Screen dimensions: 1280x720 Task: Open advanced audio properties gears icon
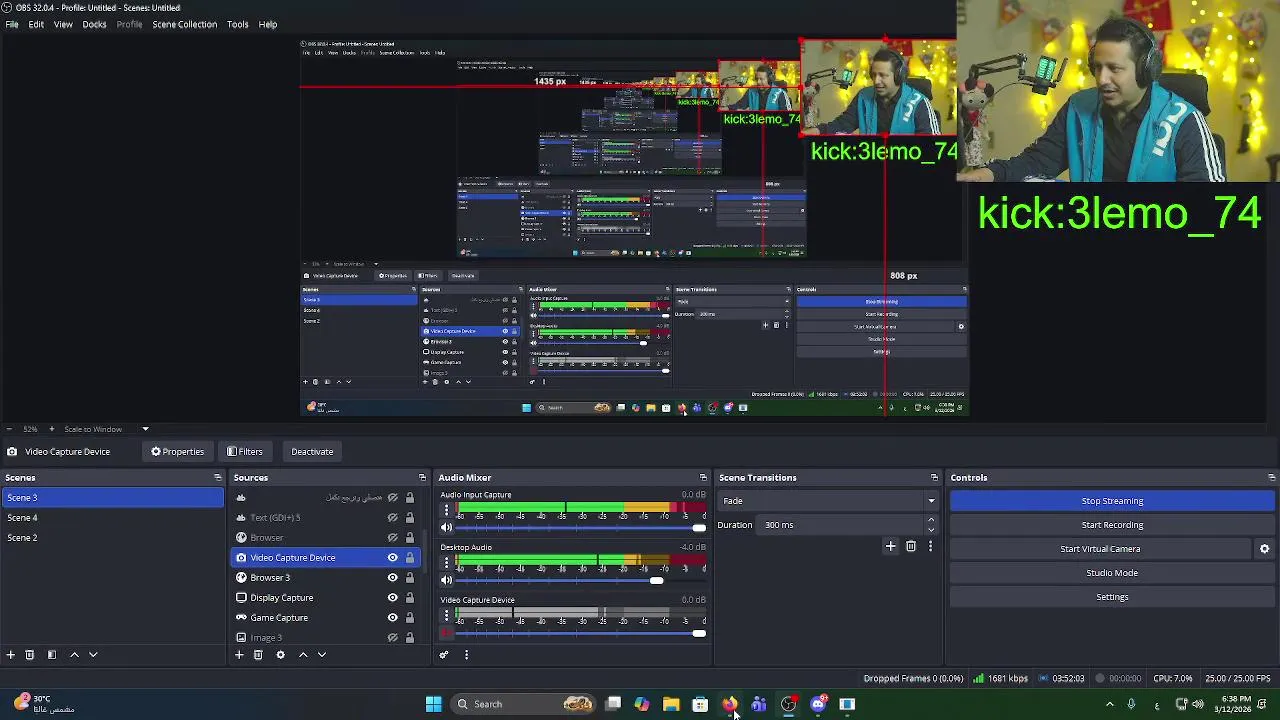tap(444, 655)
